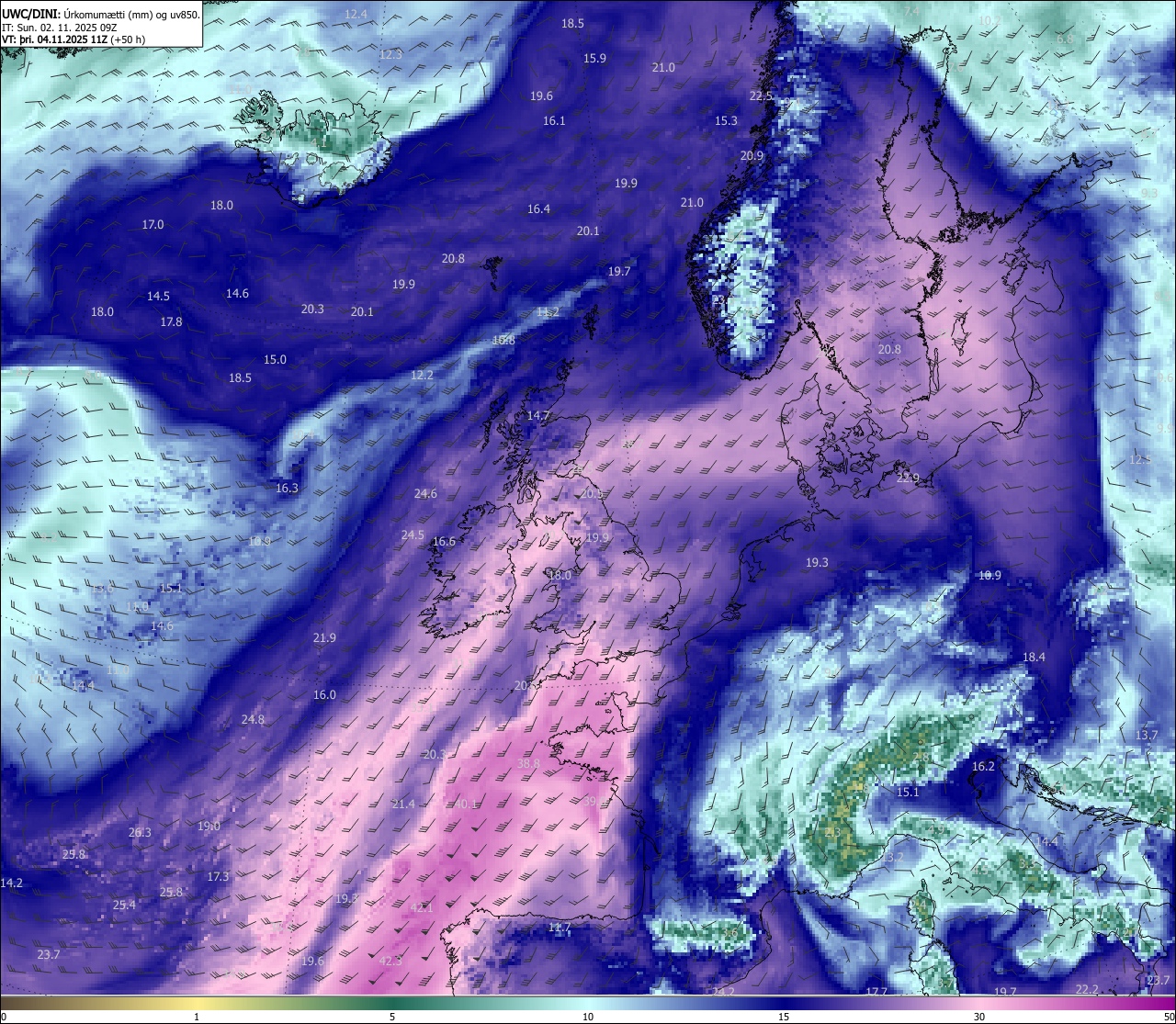
Task: Click the 38.8 value over Brittany
Action: coord(528,763)
